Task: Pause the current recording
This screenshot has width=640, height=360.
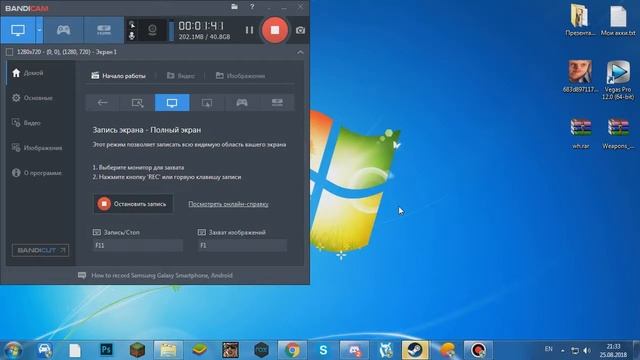Action: [x=249, y=30]
